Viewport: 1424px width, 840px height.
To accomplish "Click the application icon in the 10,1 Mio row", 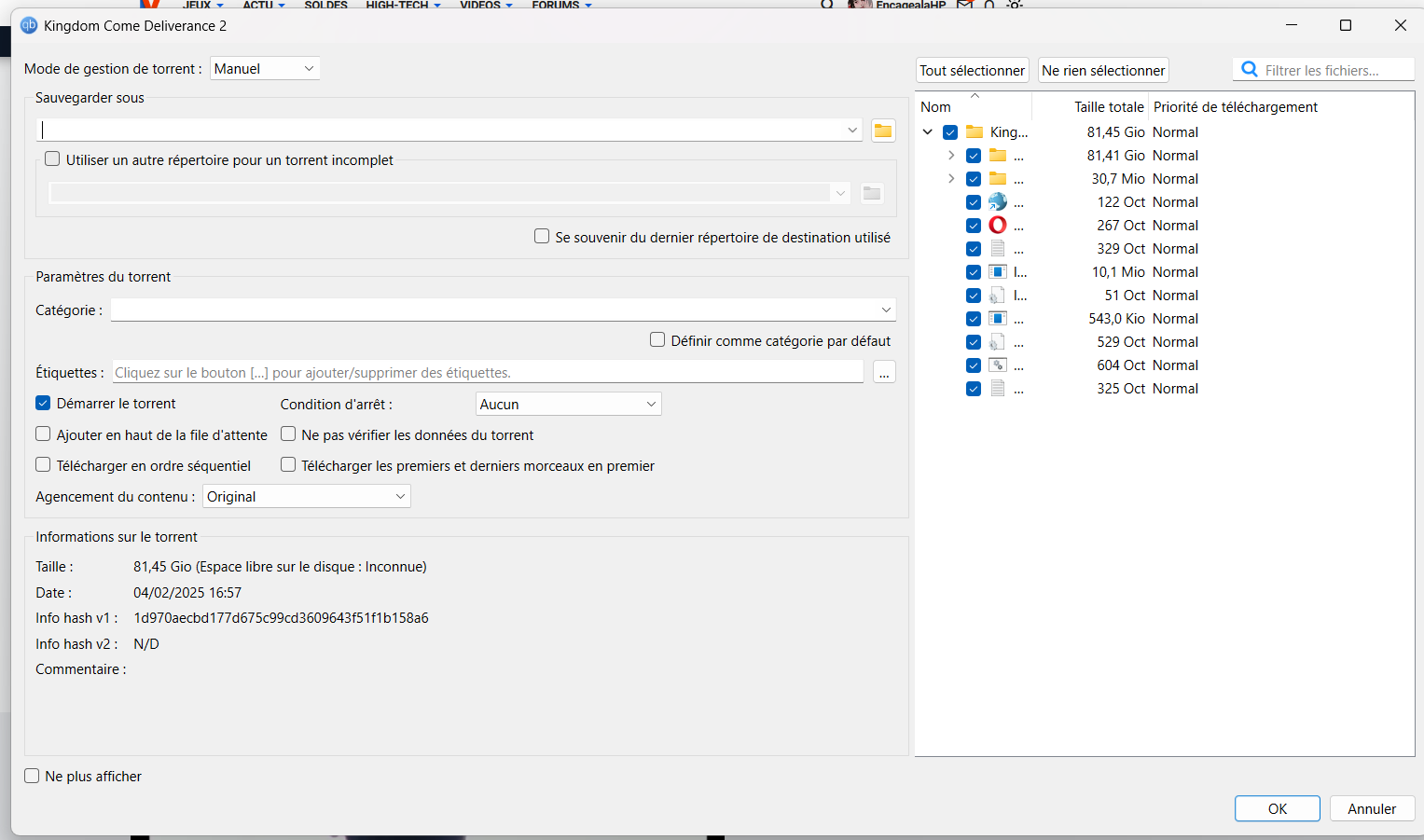I will [x=998, y=271].
